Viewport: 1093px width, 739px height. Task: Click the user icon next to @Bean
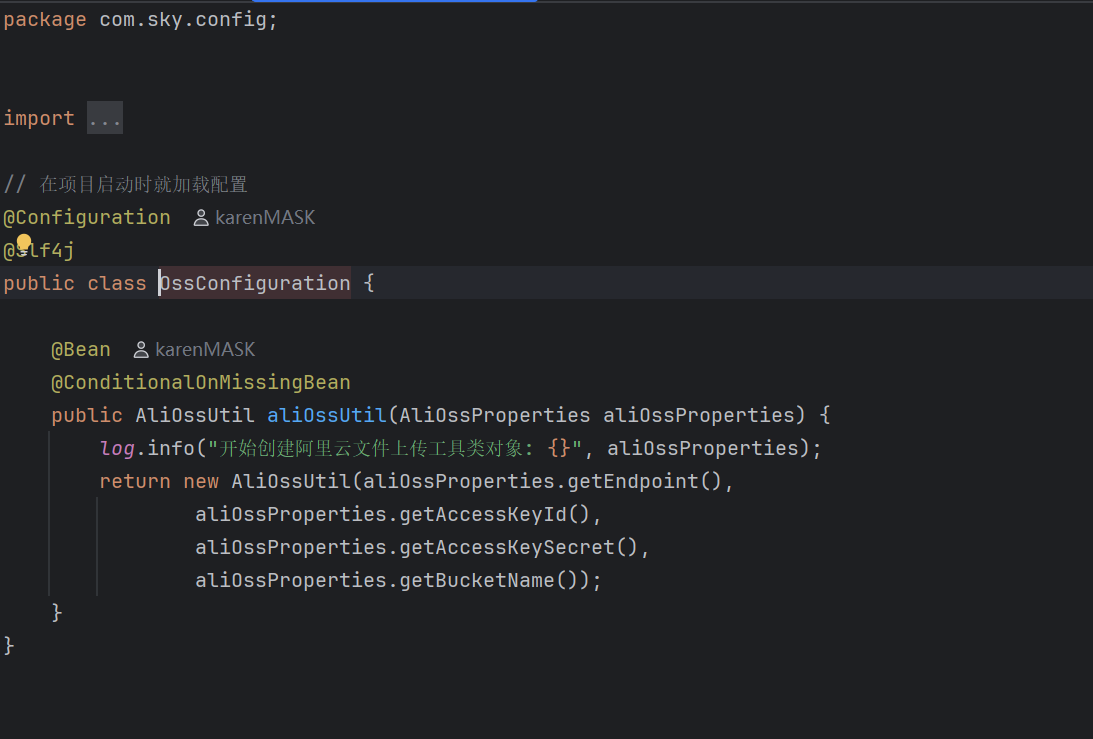click(141, 350)
